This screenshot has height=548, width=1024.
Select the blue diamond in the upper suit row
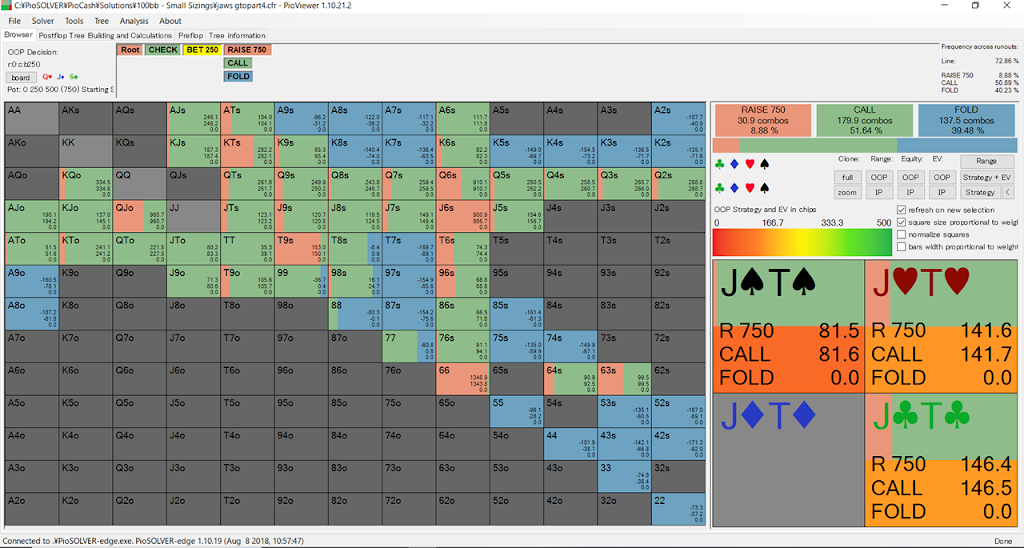pos(734,165)
